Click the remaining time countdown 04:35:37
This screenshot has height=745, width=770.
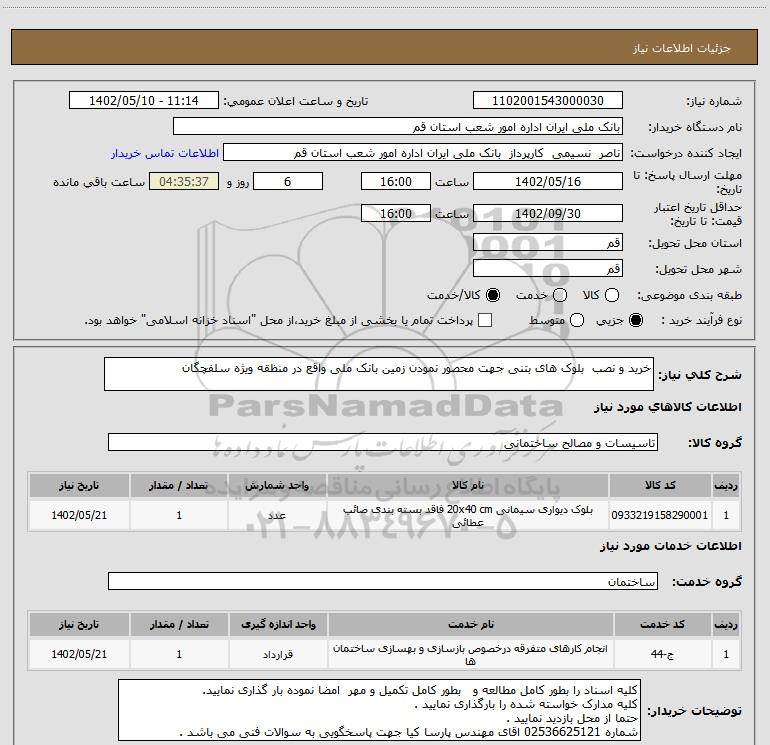(184, 181)
